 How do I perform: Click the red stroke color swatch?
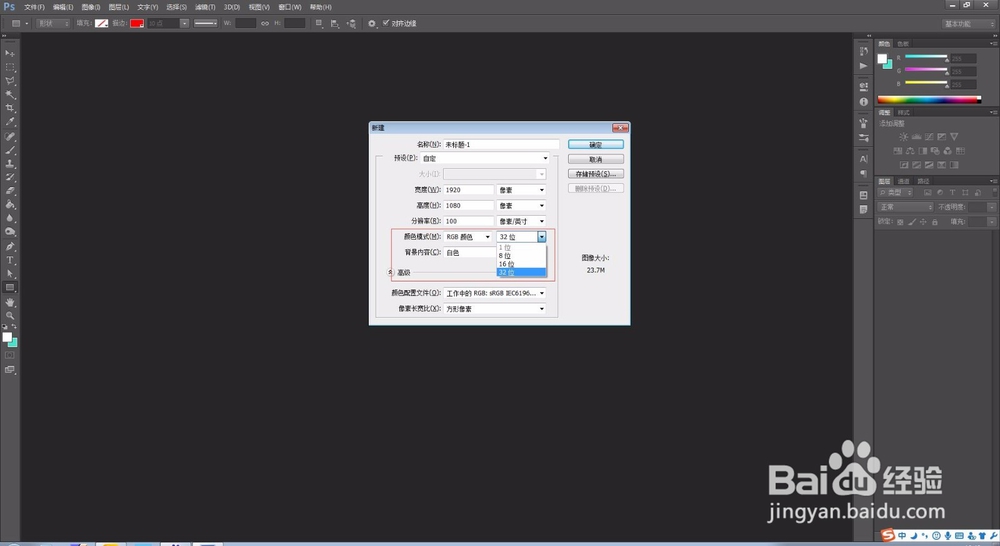tap(137, 24)
